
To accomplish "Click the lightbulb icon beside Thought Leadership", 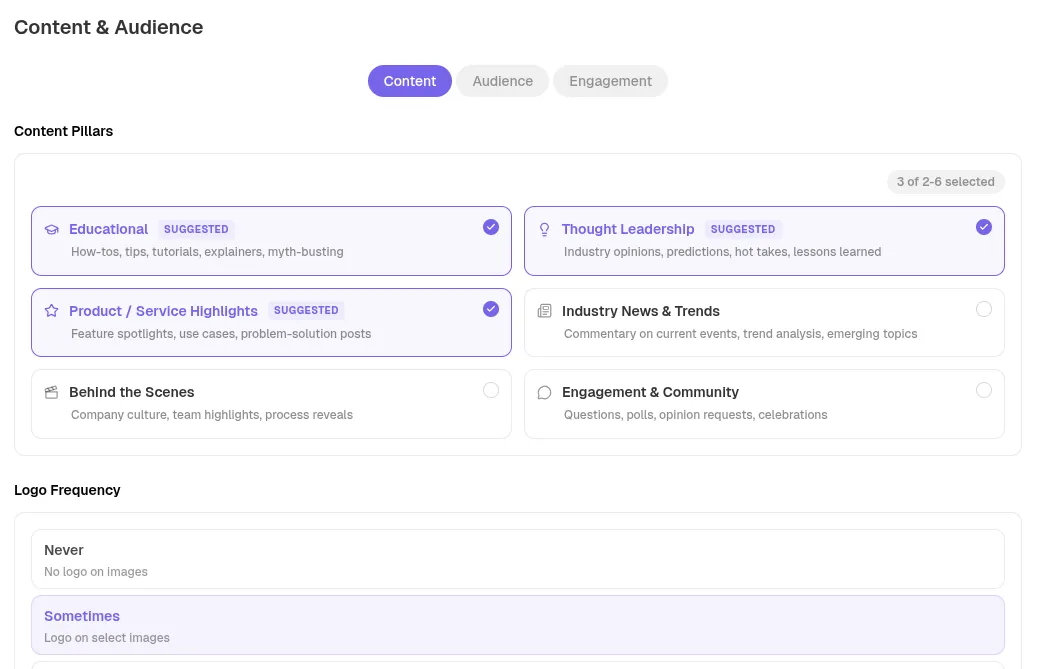I will pyautogui.click(x=544, y=229).
